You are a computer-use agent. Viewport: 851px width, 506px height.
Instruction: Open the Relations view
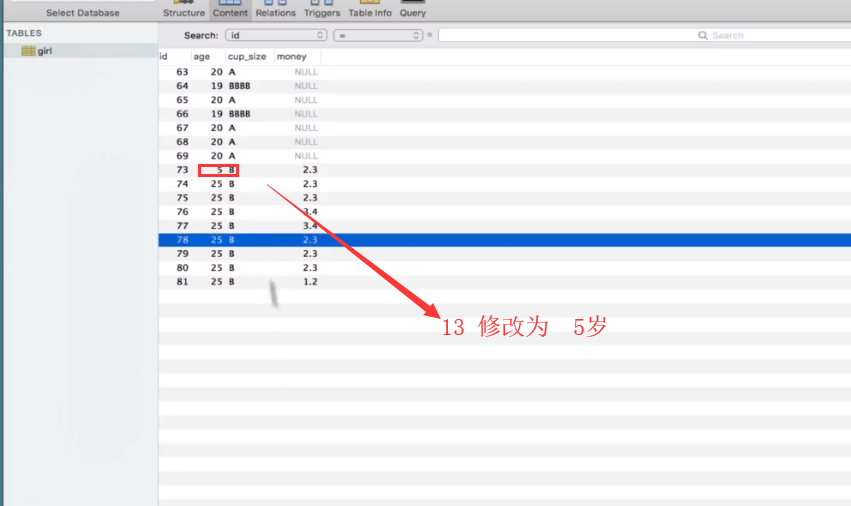click(x=276, y=10)
